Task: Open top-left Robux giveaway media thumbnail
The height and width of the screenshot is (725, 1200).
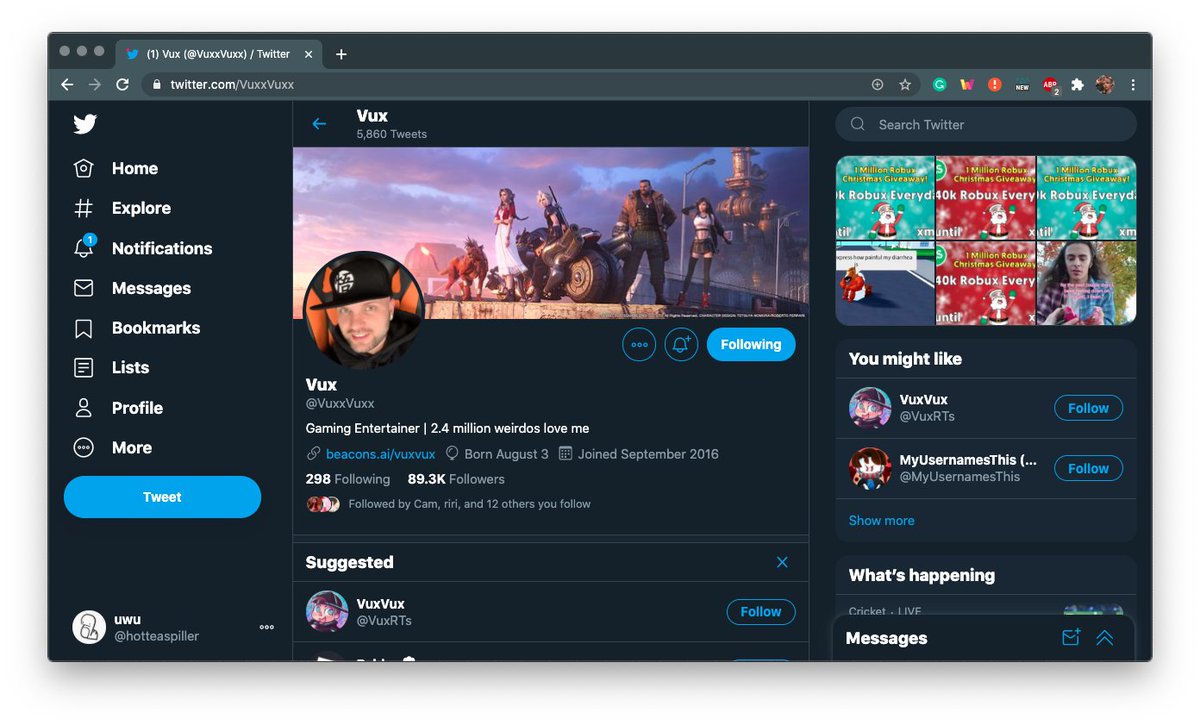Action: click(885, 197)
